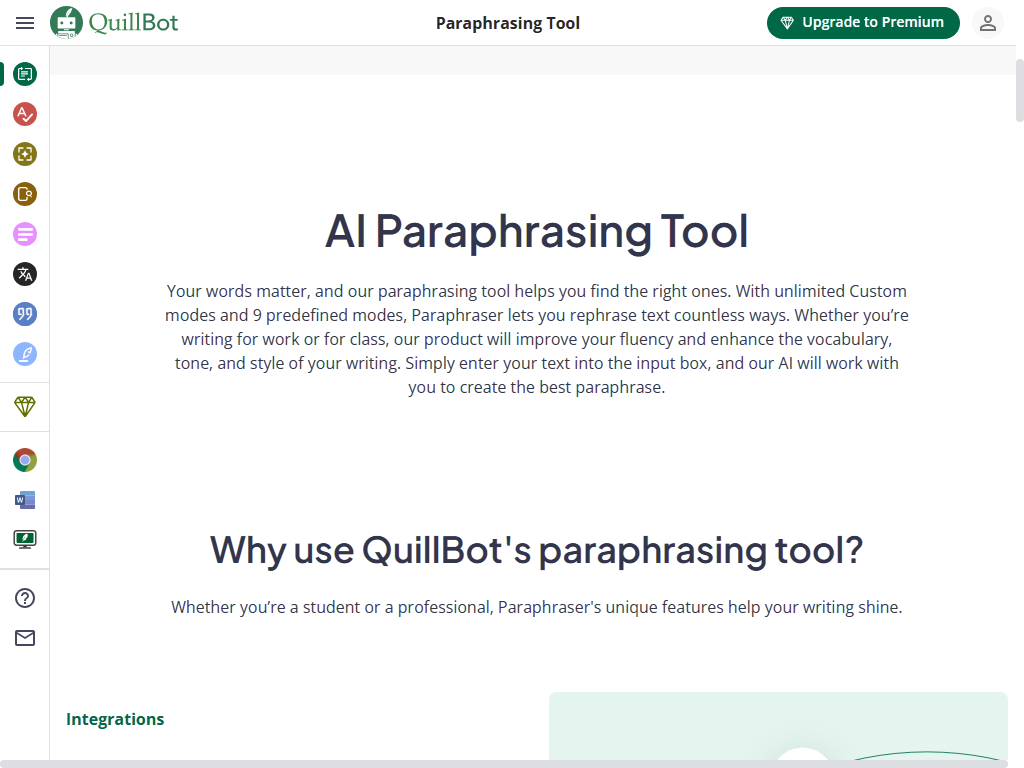This screenshot has height=768, width=1024.
Task: Click the QuillBot logo
Action: 114,23
